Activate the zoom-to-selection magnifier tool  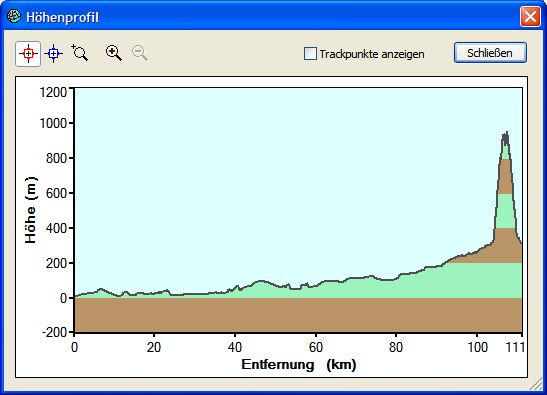(80, 53)
